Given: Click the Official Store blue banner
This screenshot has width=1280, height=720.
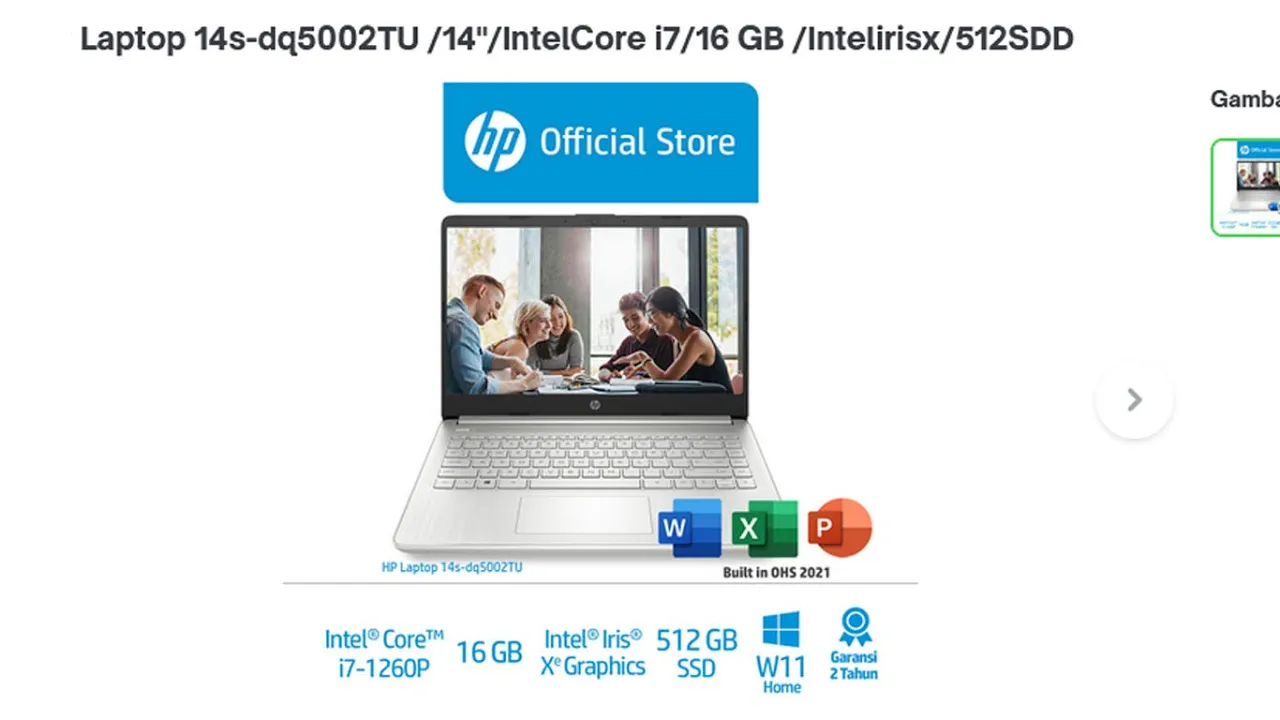Looking at the screenshot, I should (x=600, y=142).
